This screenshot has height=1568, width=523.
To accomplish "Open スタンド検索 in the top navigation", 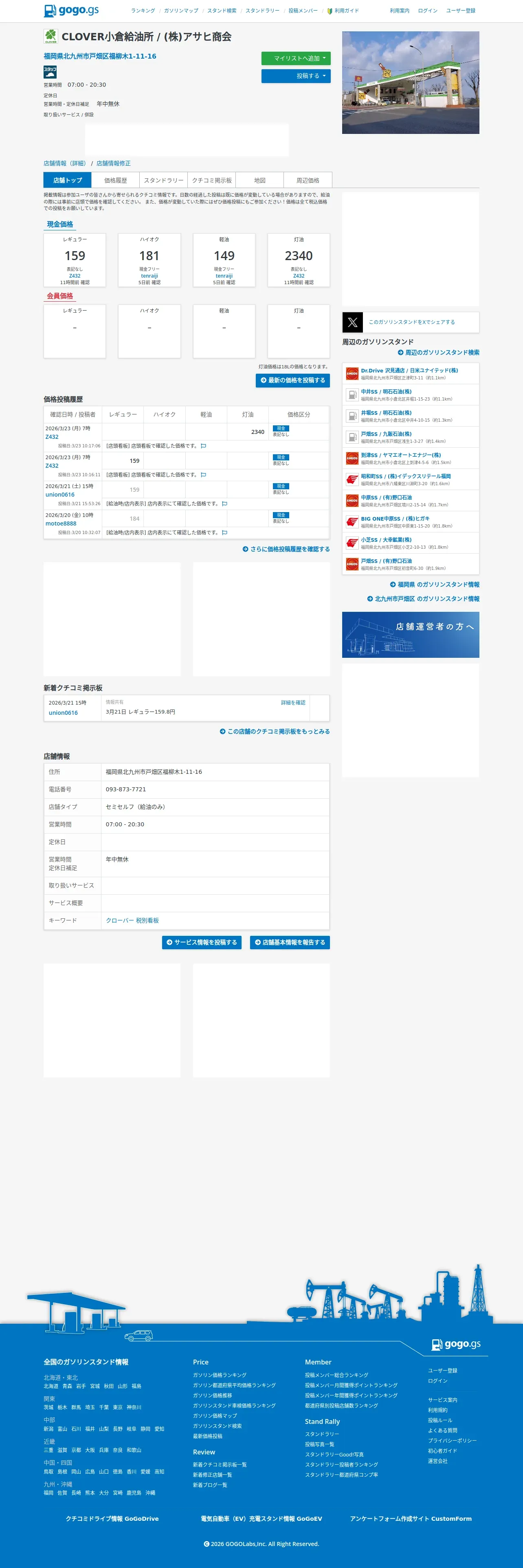I will (222, 11).
